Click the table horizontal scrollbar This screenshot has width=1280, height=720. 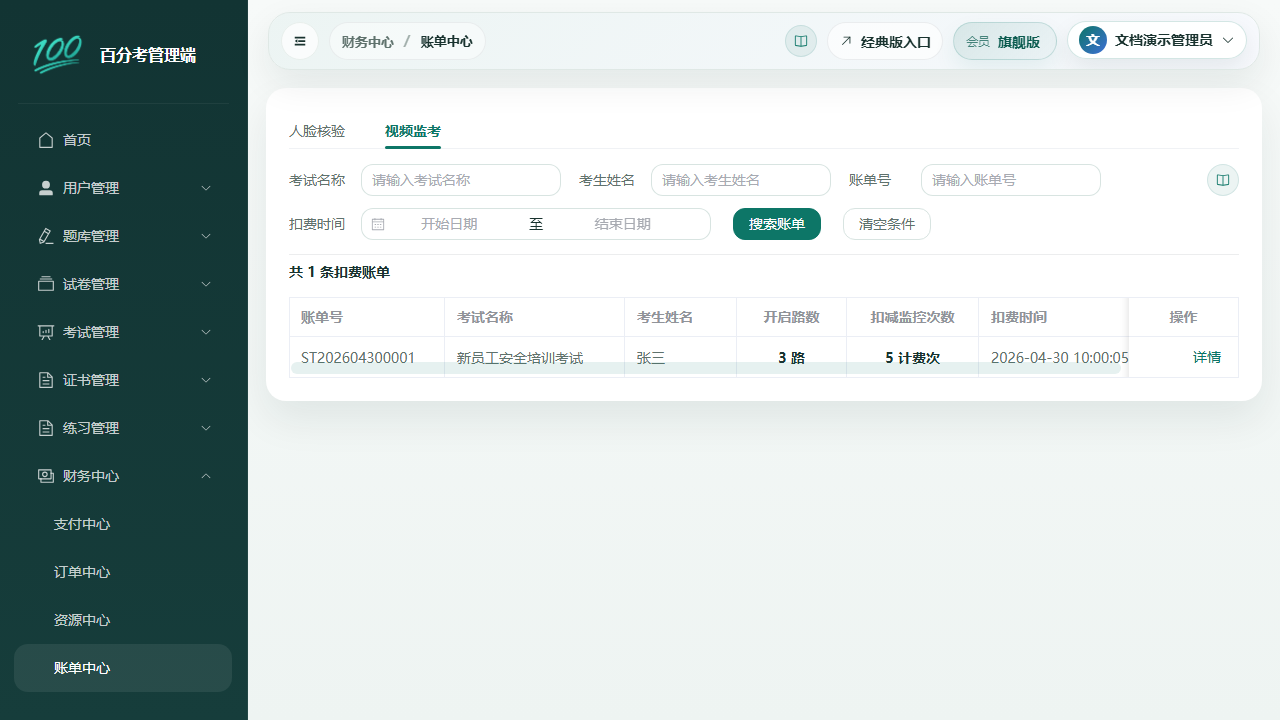[x=706, y=368]
